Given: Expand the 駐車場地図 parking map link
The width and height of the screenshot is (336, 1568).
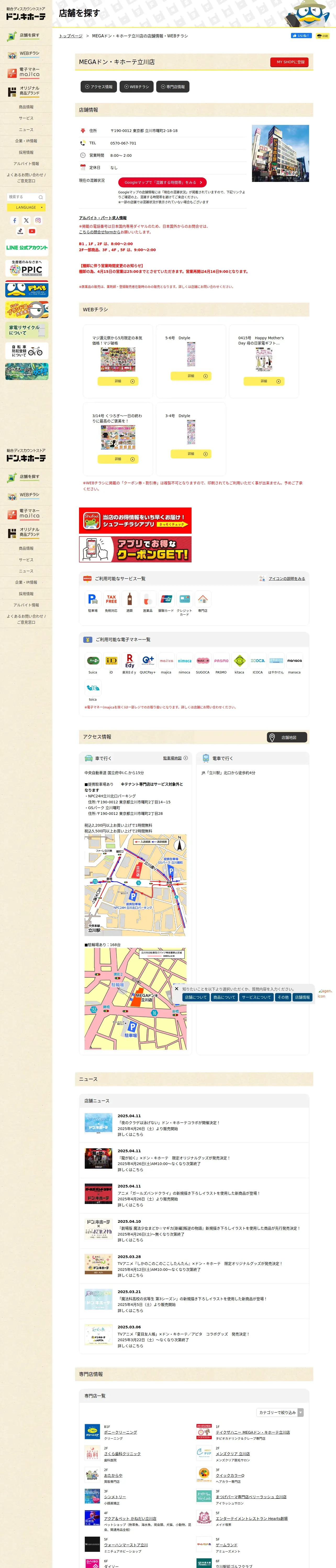Looking at the screenshot, I should 176,758.
